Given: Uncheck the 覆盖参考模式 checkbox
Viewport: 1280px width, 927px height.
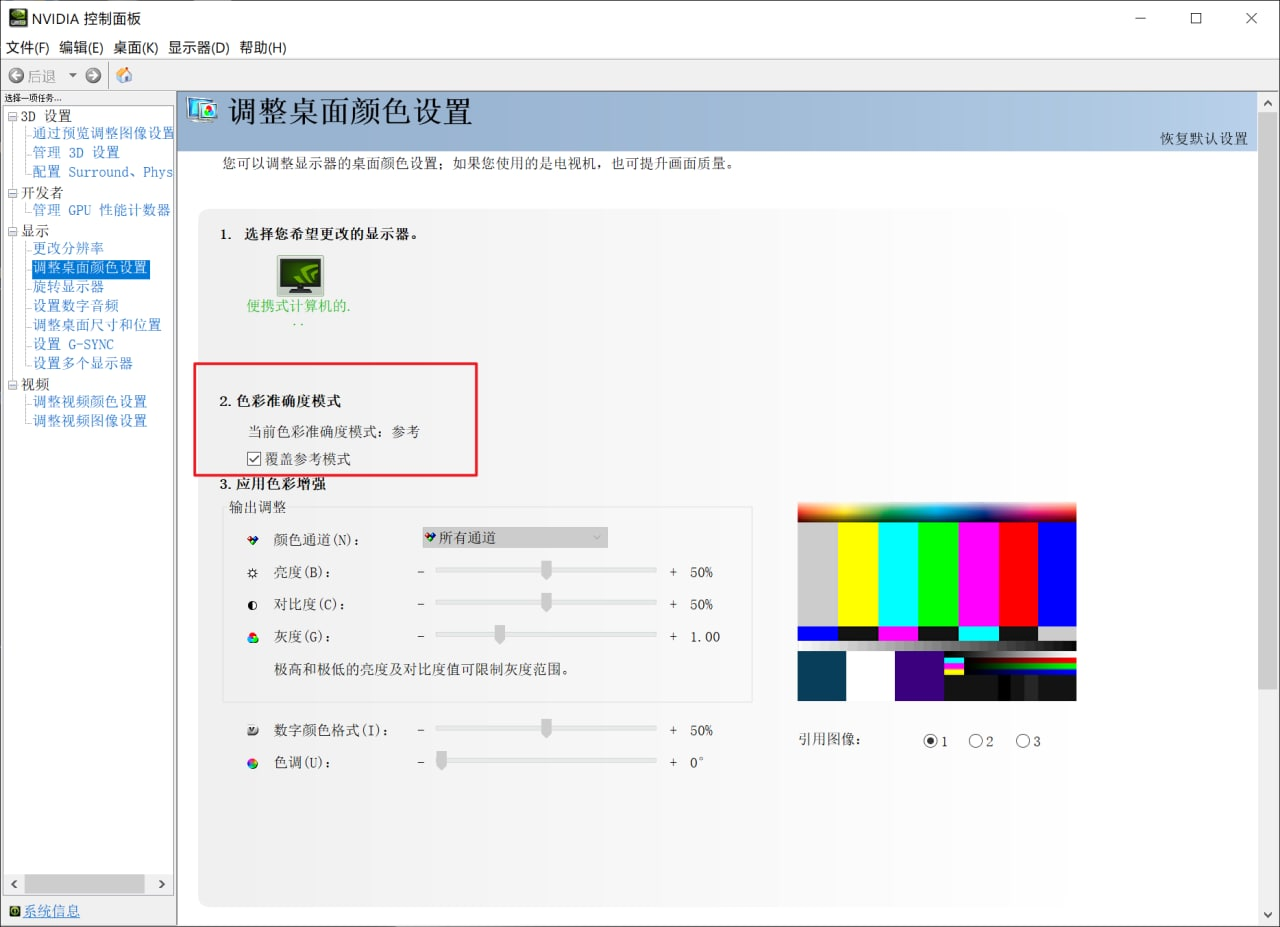Looking at the screenshot, I should point(253,458).
